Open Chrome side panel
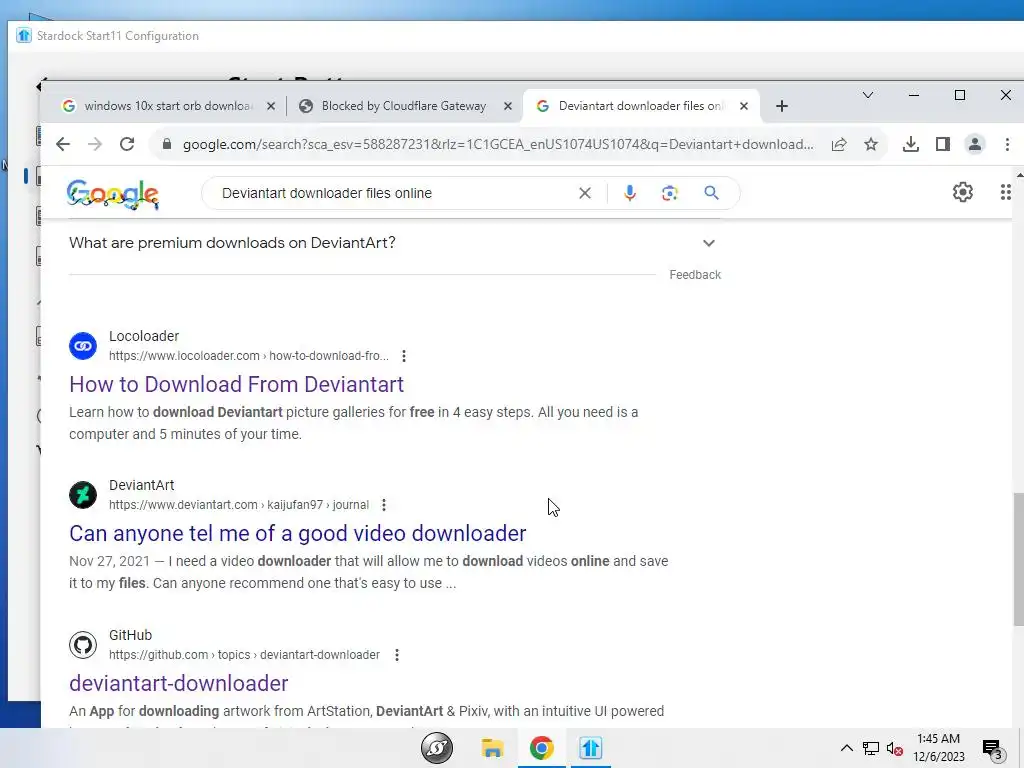1024x768 pixels. (942, 144)
